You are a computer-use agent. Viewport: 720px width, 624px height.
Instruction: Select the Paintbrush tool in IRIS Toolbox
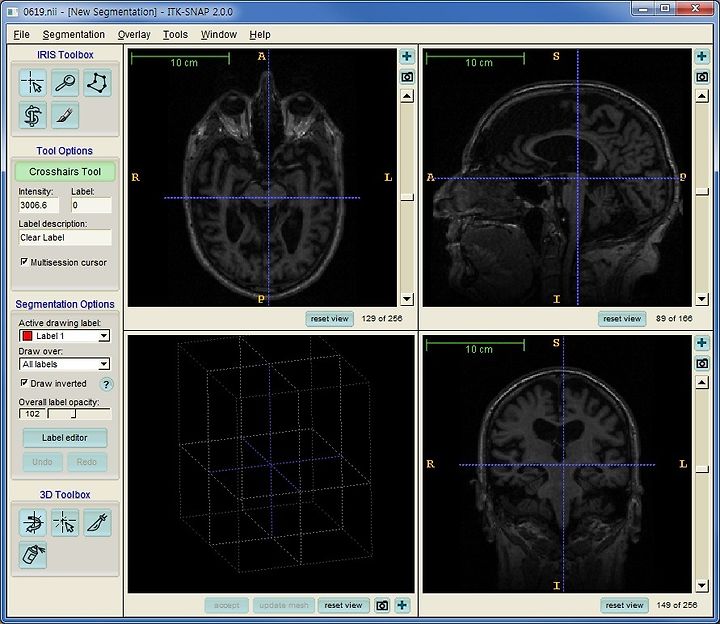tap(65, 115)
